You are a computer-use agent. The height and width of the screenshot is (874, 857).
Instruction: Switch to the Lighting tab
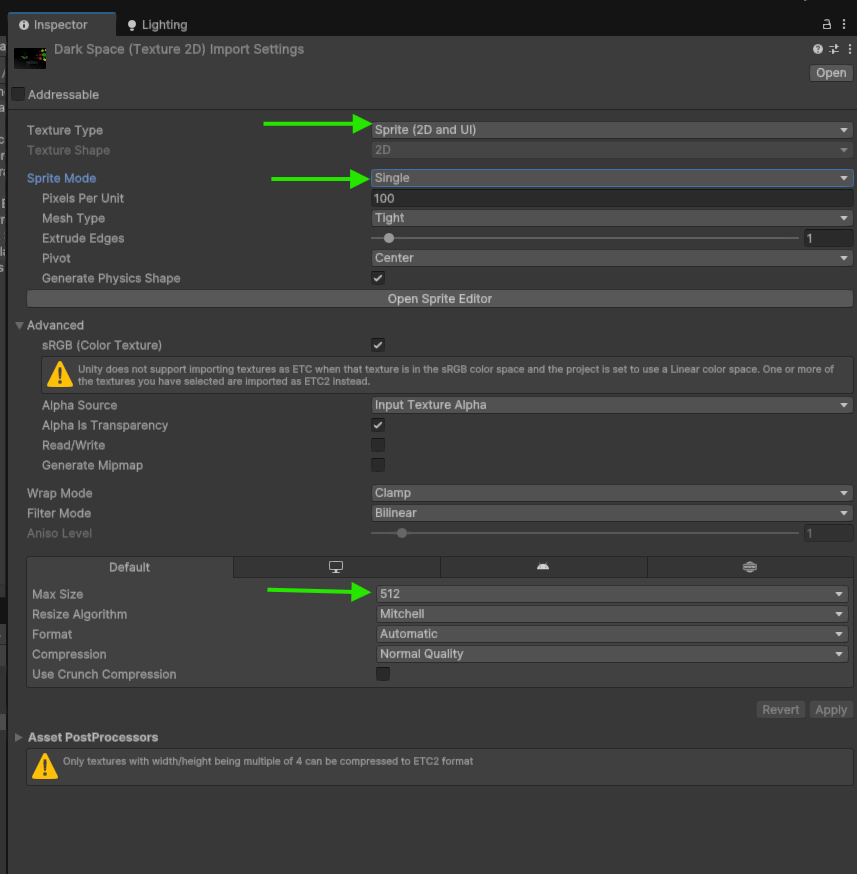[157, 25]
